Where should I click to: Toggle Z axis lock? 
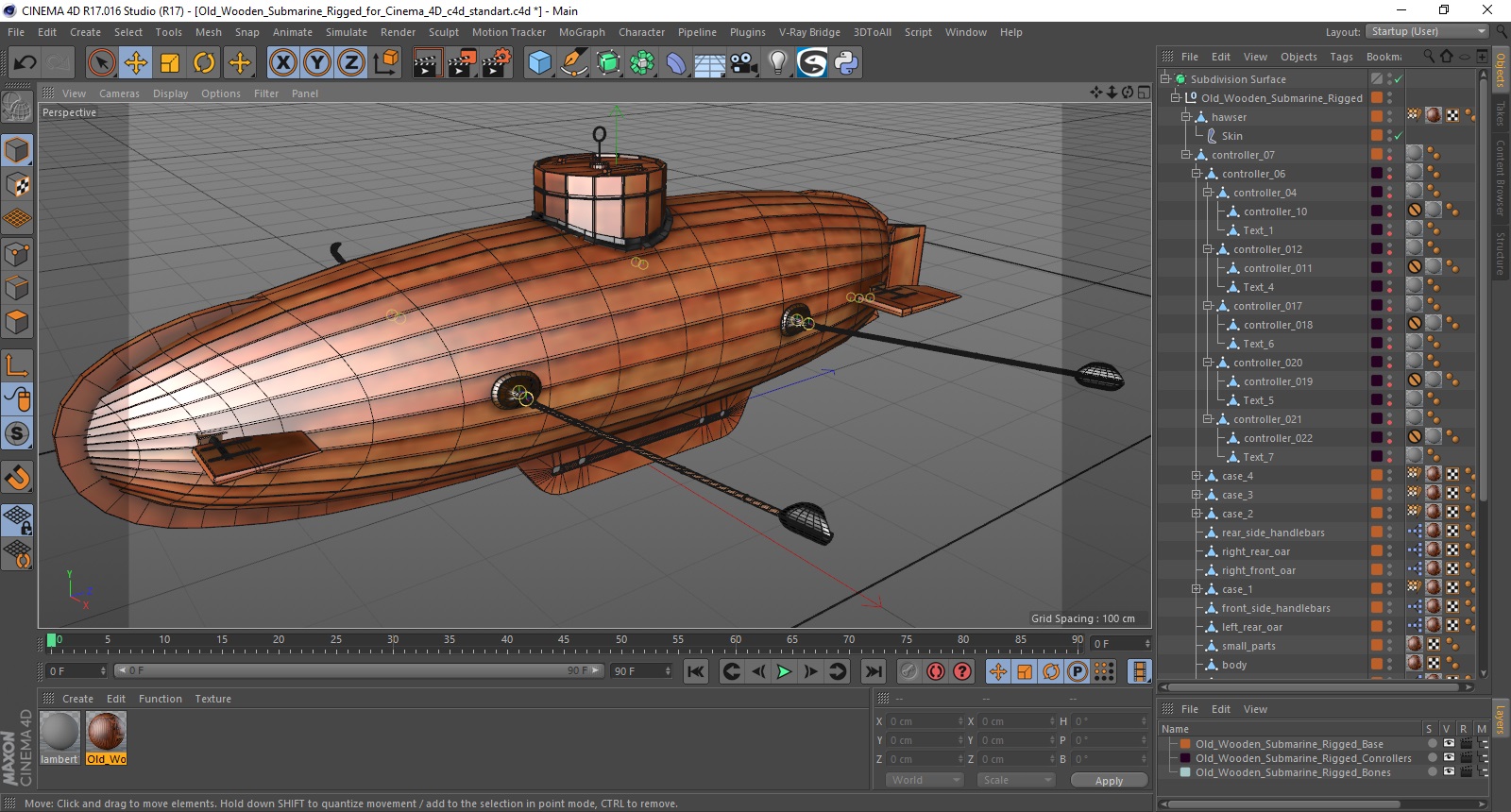(351, 63)
